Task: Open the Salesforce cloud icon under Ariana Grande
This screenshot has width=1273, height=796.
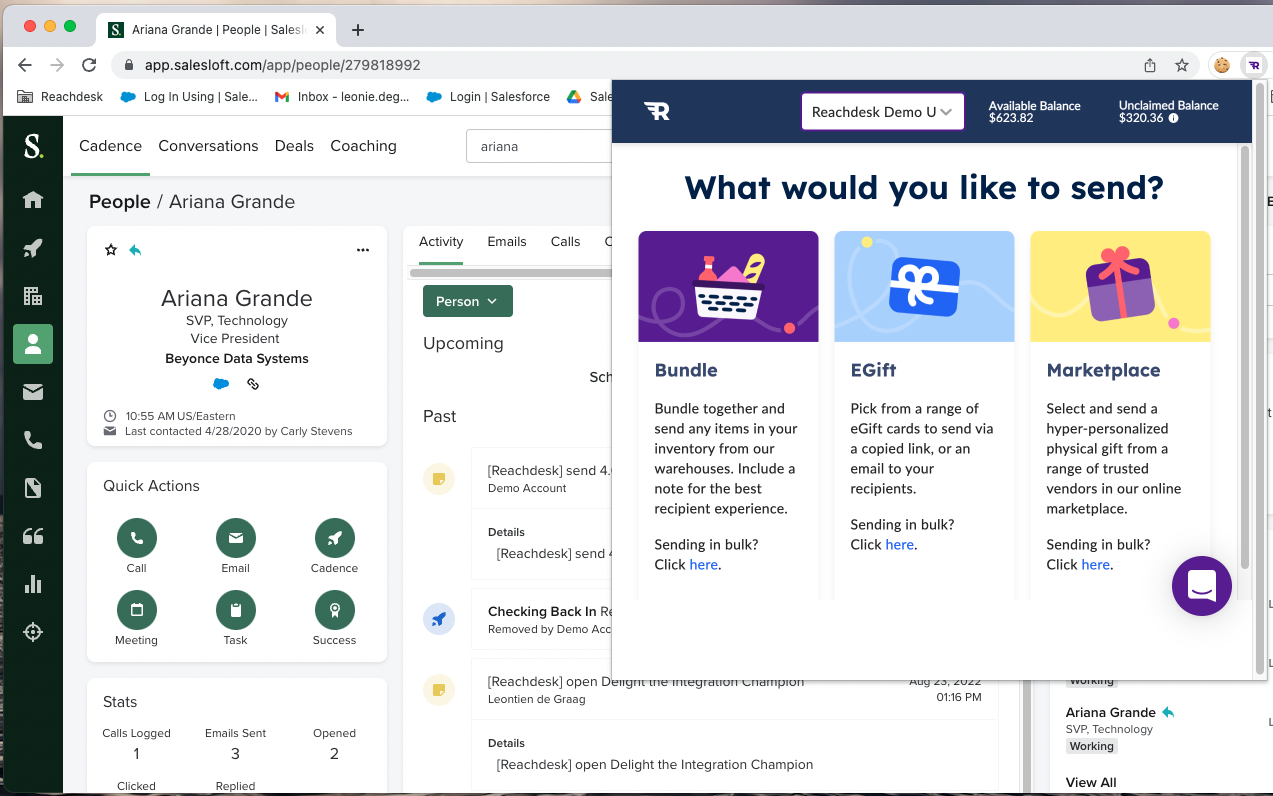Action: click(x=221, y=384)
